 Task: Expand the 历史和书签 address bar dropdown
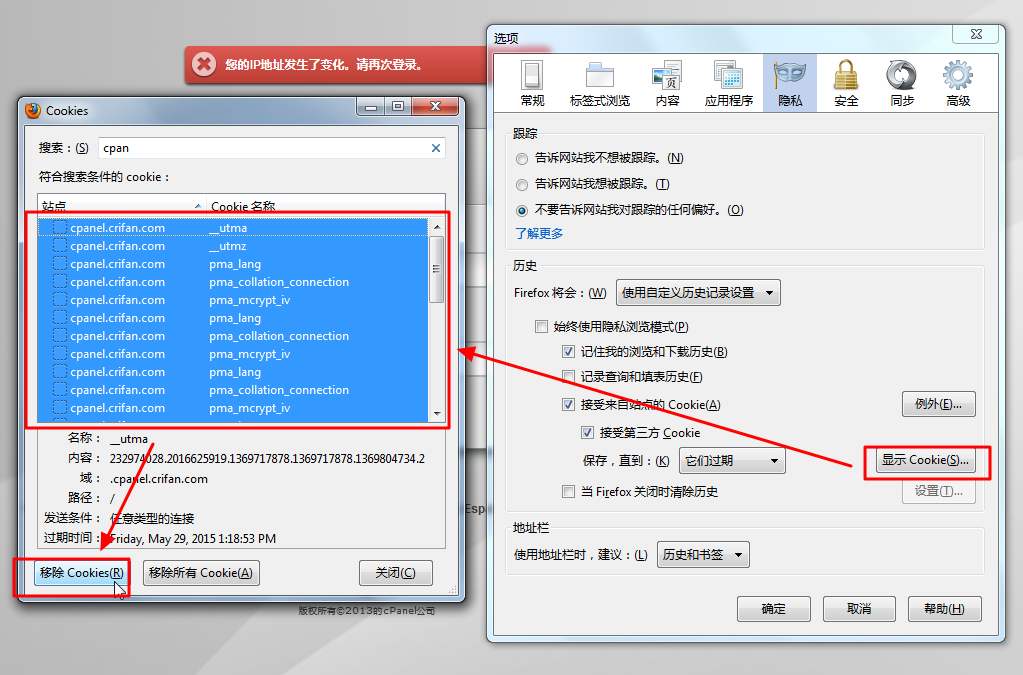[x=703, y=555]
